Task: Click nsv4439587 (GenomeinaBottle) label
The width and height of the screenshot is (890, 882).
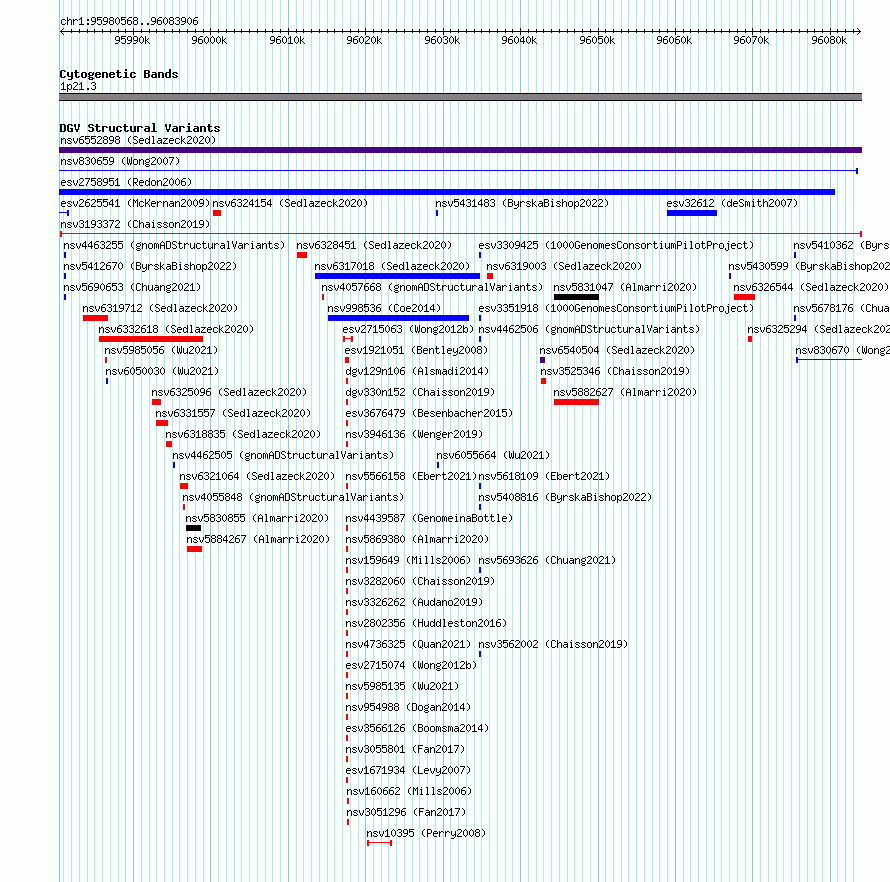Action: pyautogui.click(x=429, y=518)
